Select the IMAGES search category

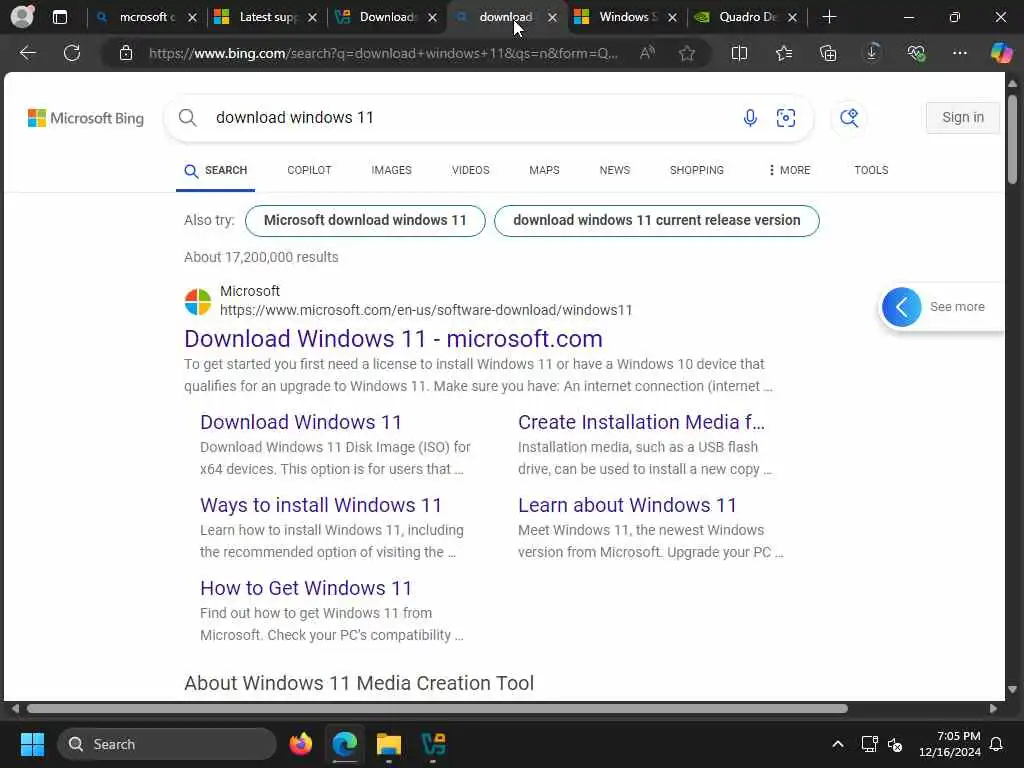[x=391, y=170]
